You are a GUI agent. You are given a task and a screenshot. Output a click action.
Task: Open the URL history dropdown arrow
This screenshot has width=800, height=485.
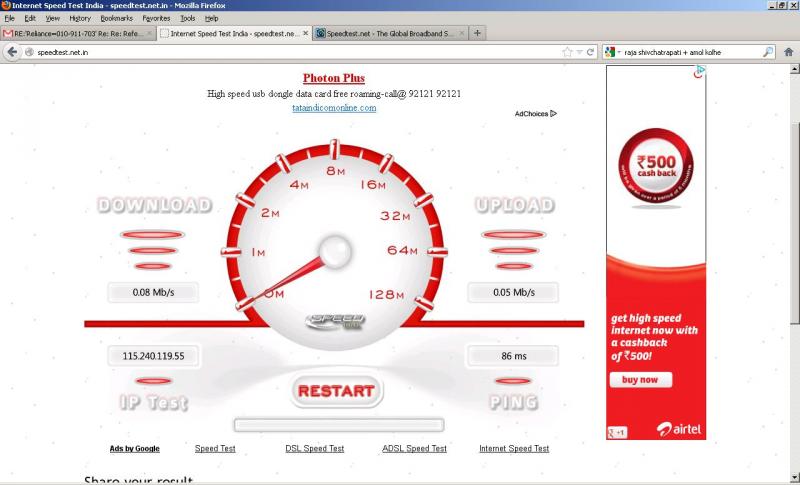pos(580,52)
